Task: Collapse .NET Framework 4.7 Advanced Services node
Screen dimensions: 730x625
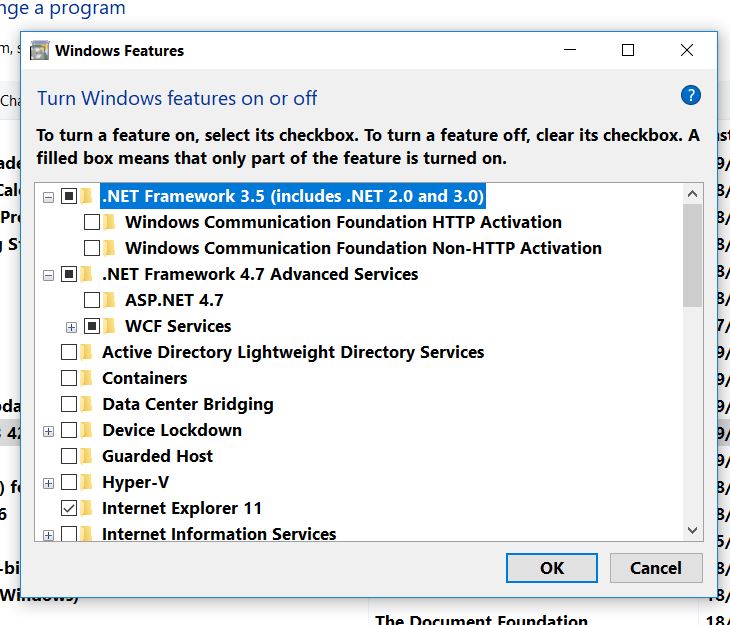Action: 48,276
